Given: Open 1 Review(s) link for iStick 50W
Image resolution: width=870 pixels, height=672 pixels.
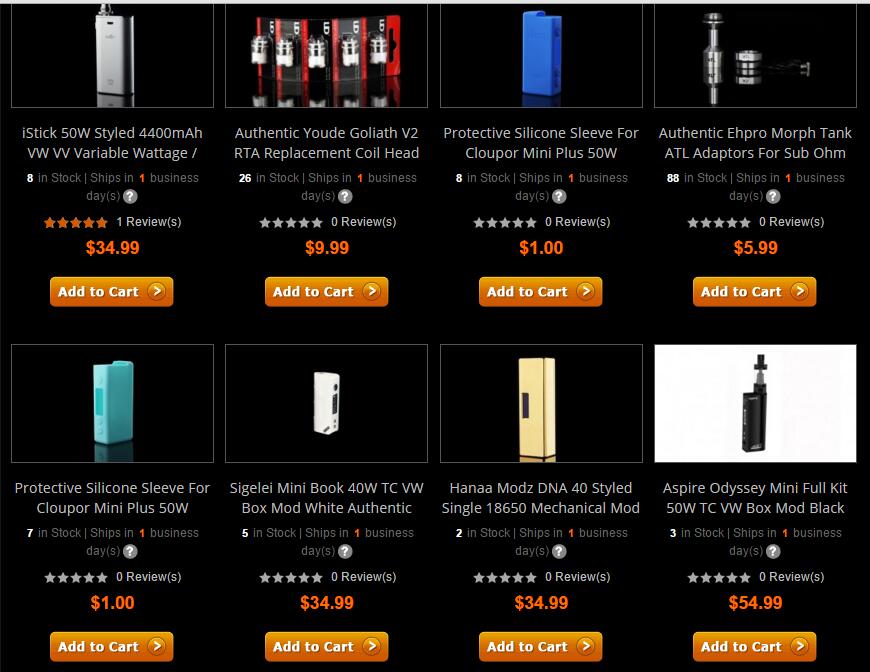Looking at the screenshot, I should [149, 222].
